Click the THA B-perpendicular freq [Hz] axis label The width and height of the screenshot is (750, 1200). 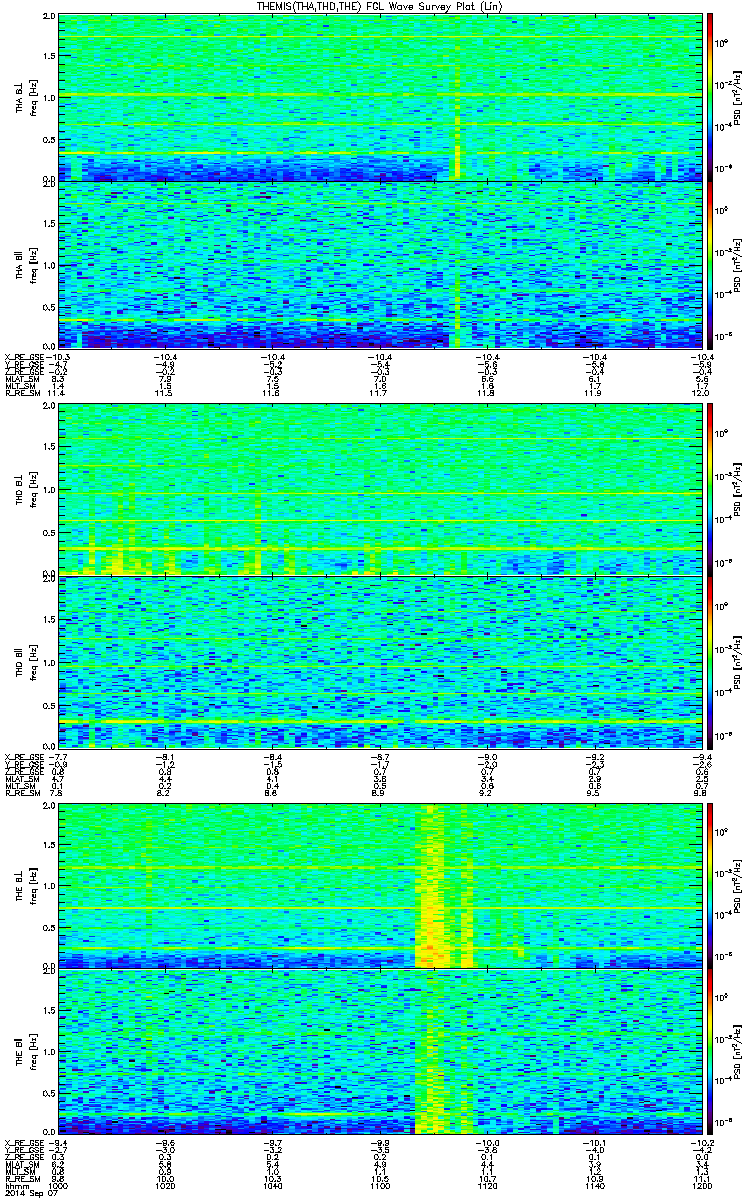pyautogui.click(x=32, y=97)
